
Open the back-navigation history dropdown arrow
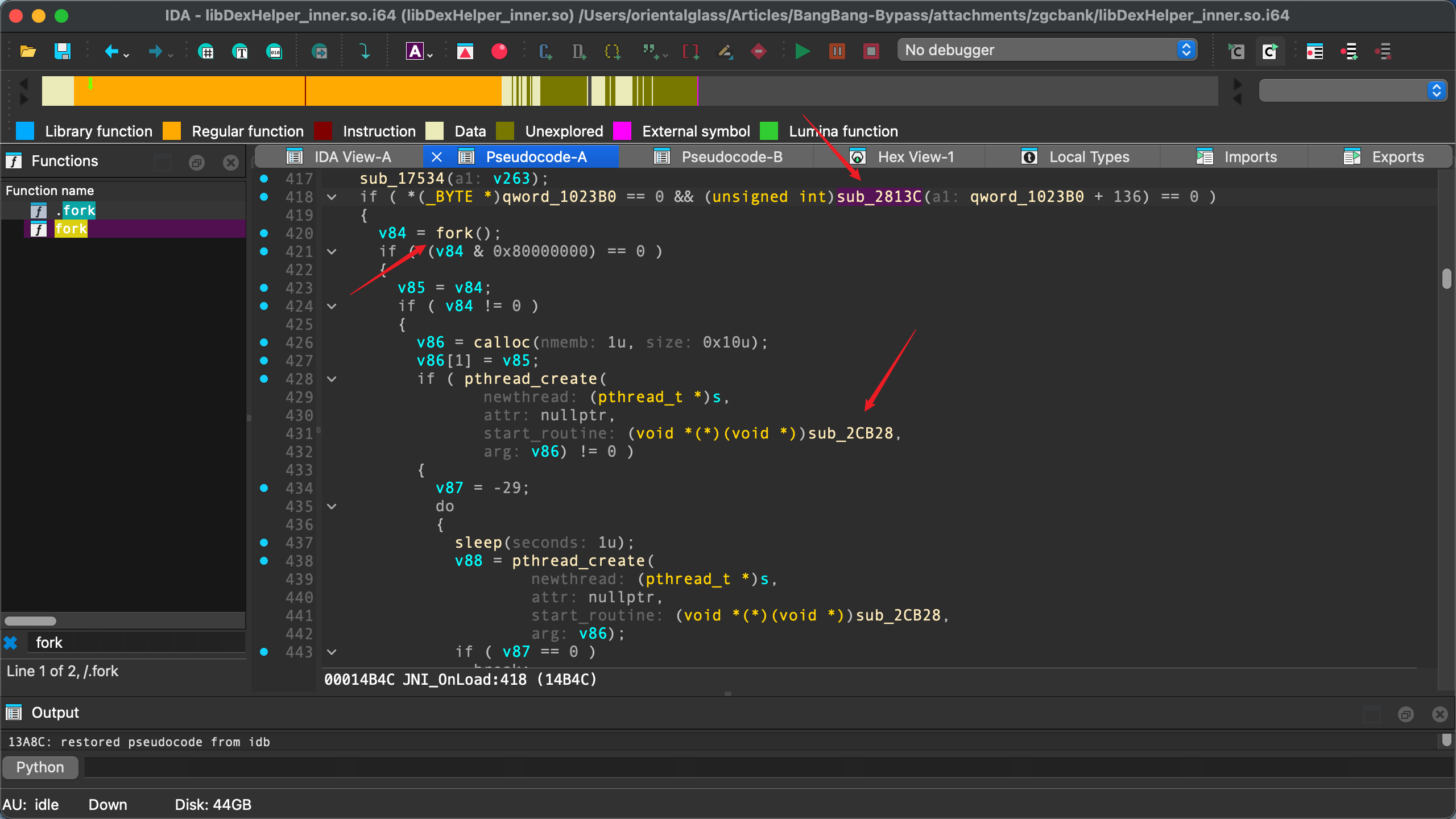point(126,55)
